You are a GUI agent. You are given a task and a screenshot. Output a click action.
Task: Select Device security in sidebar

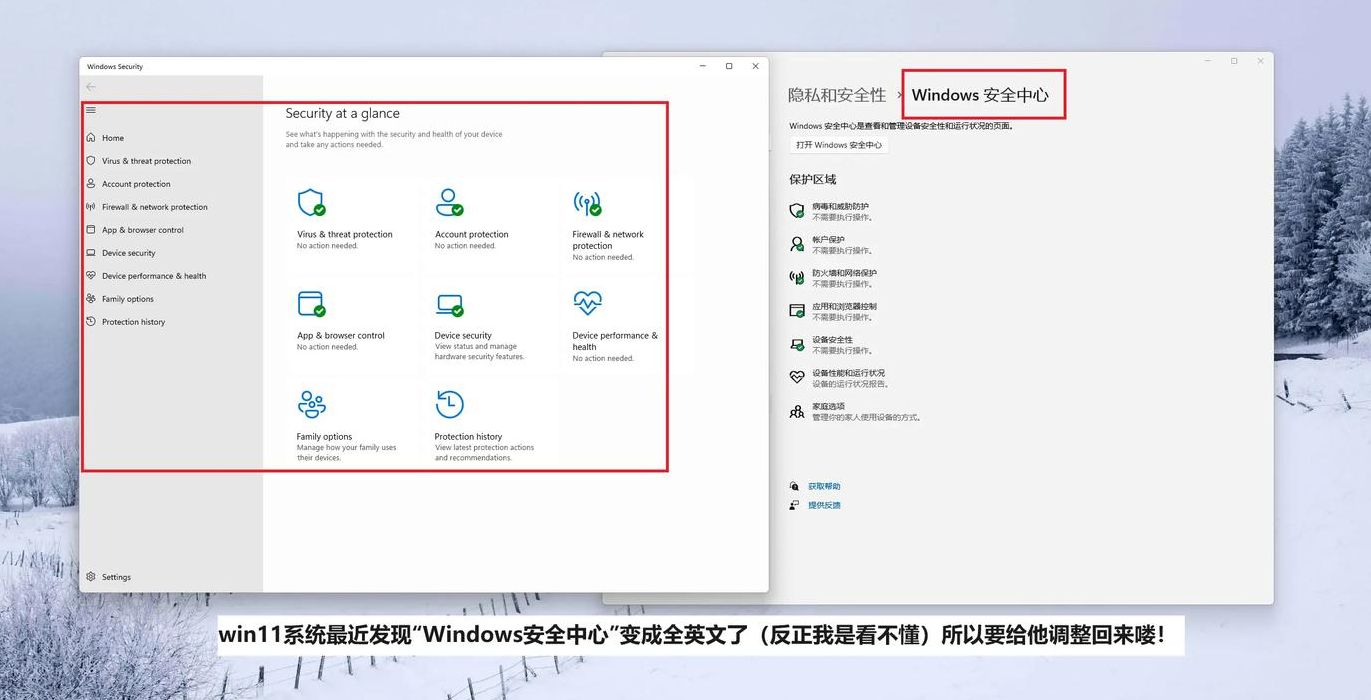pyautogui.click(x=129, y=253)
